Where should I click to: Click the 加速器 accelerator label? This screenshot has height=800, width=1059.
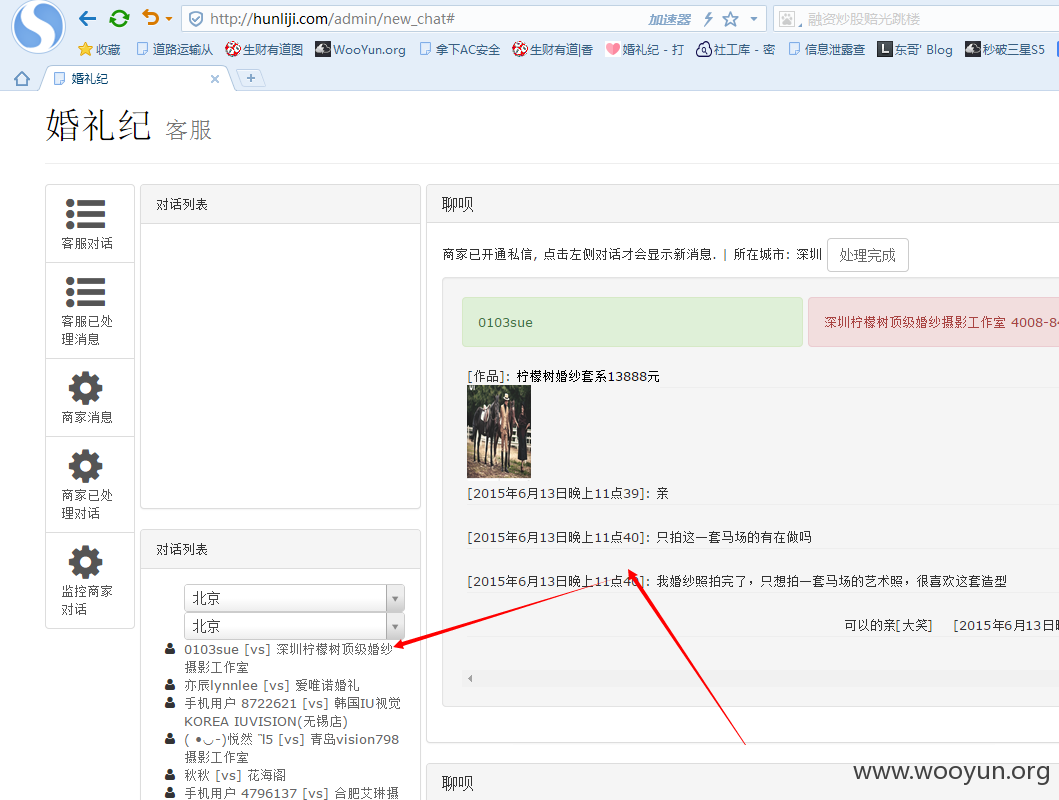click(x=669, y=20)
